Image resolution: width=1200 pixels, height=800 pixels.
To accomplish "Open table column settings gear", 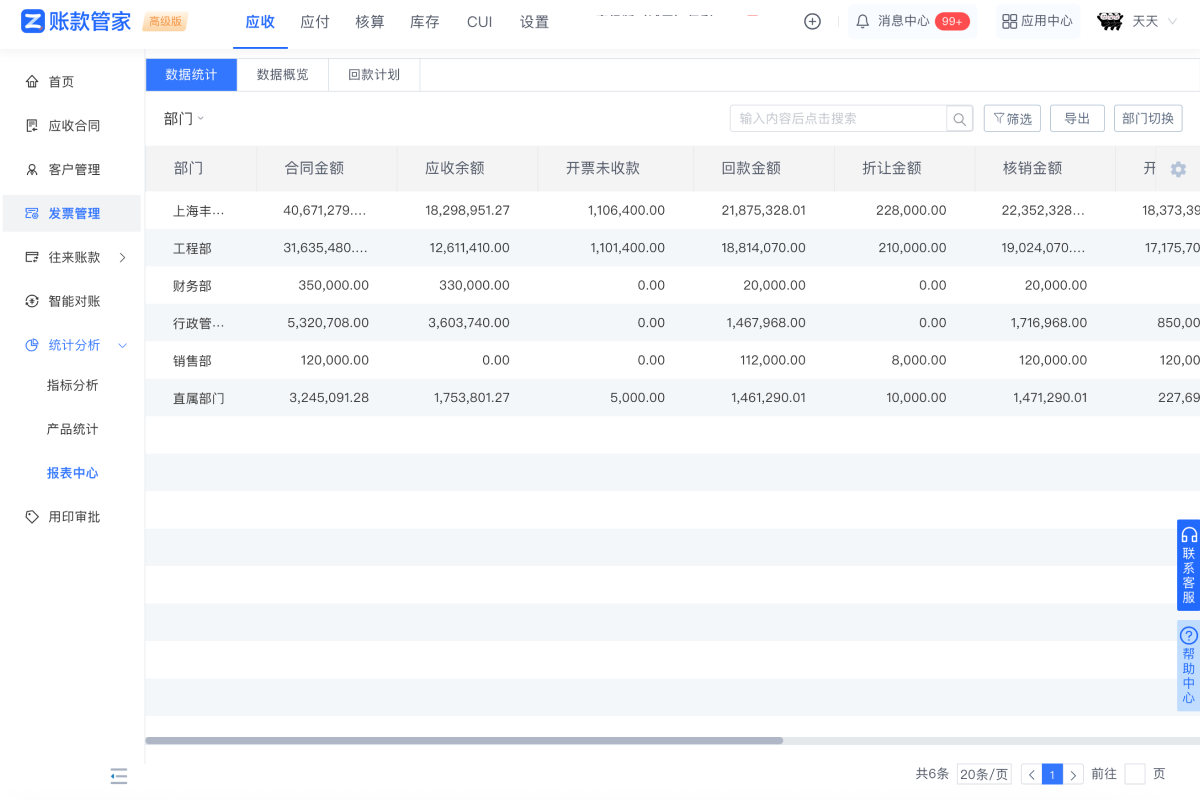I will click(1178, 169).
